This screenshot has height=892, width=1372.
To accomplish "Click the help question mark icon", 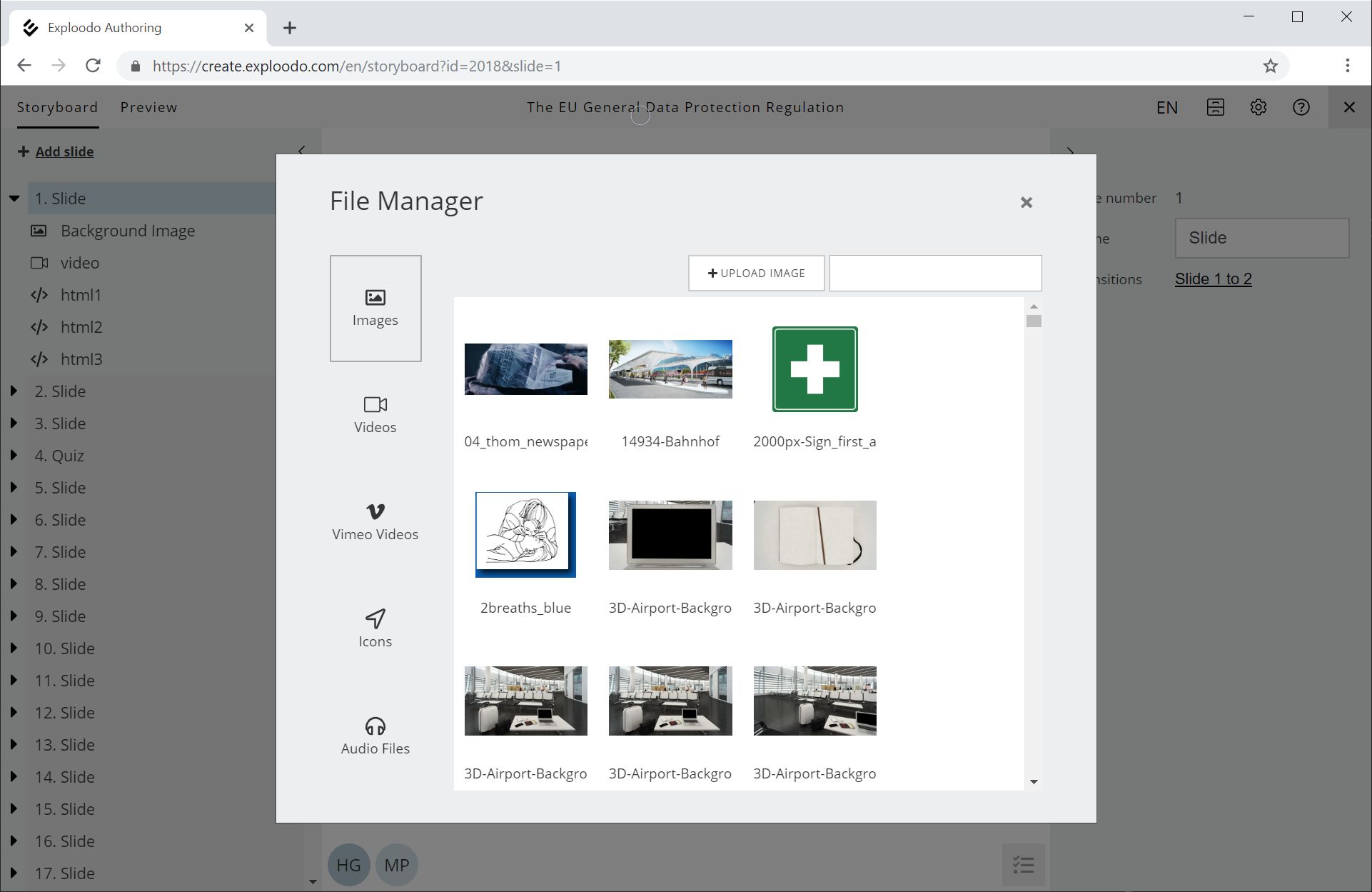I will [1301, 107].
